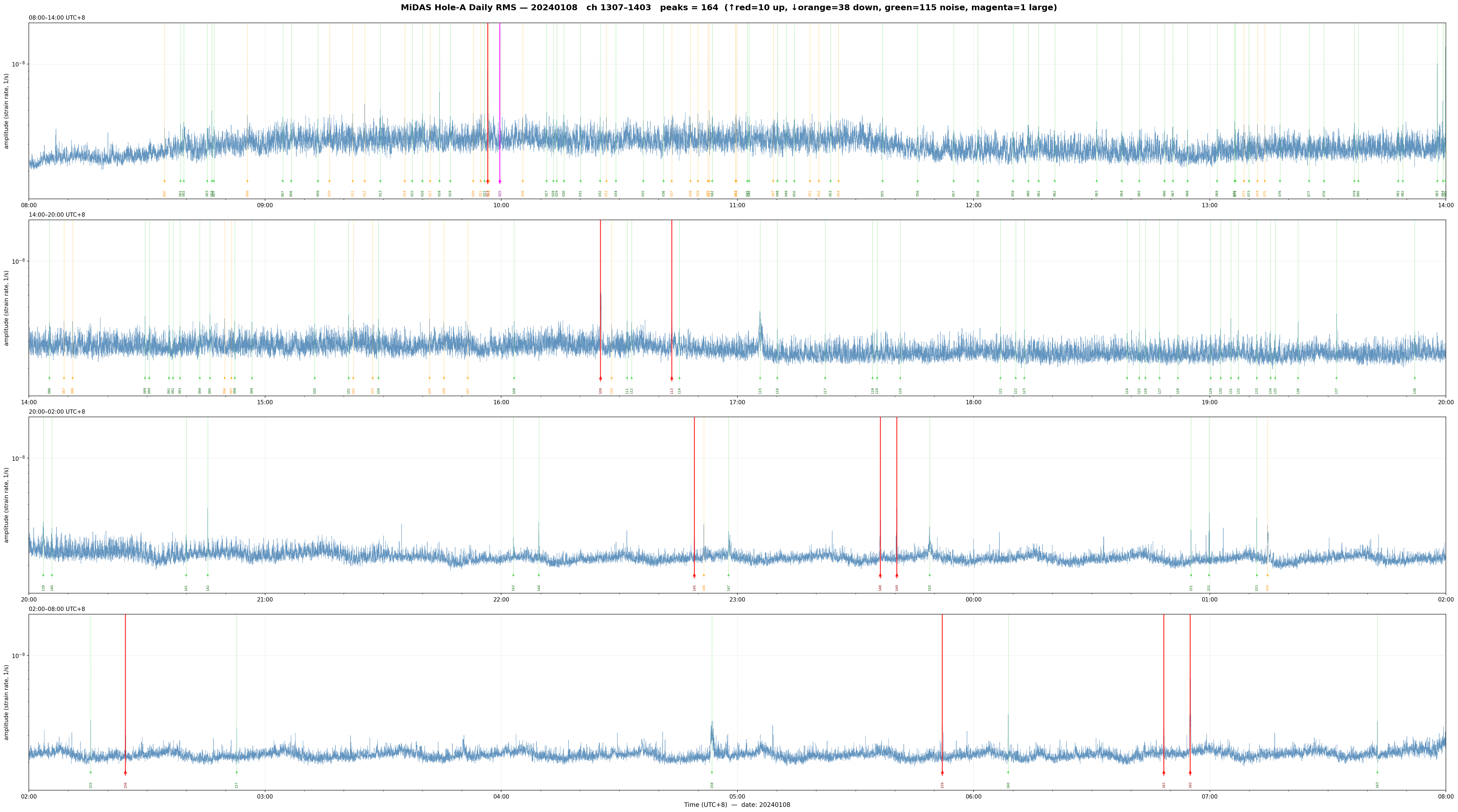Click the amplitude y-axis label of the 20:00–02:00 panel
Image resolution: width=1458 pixels, height=812 pixels.
[7, 505]
